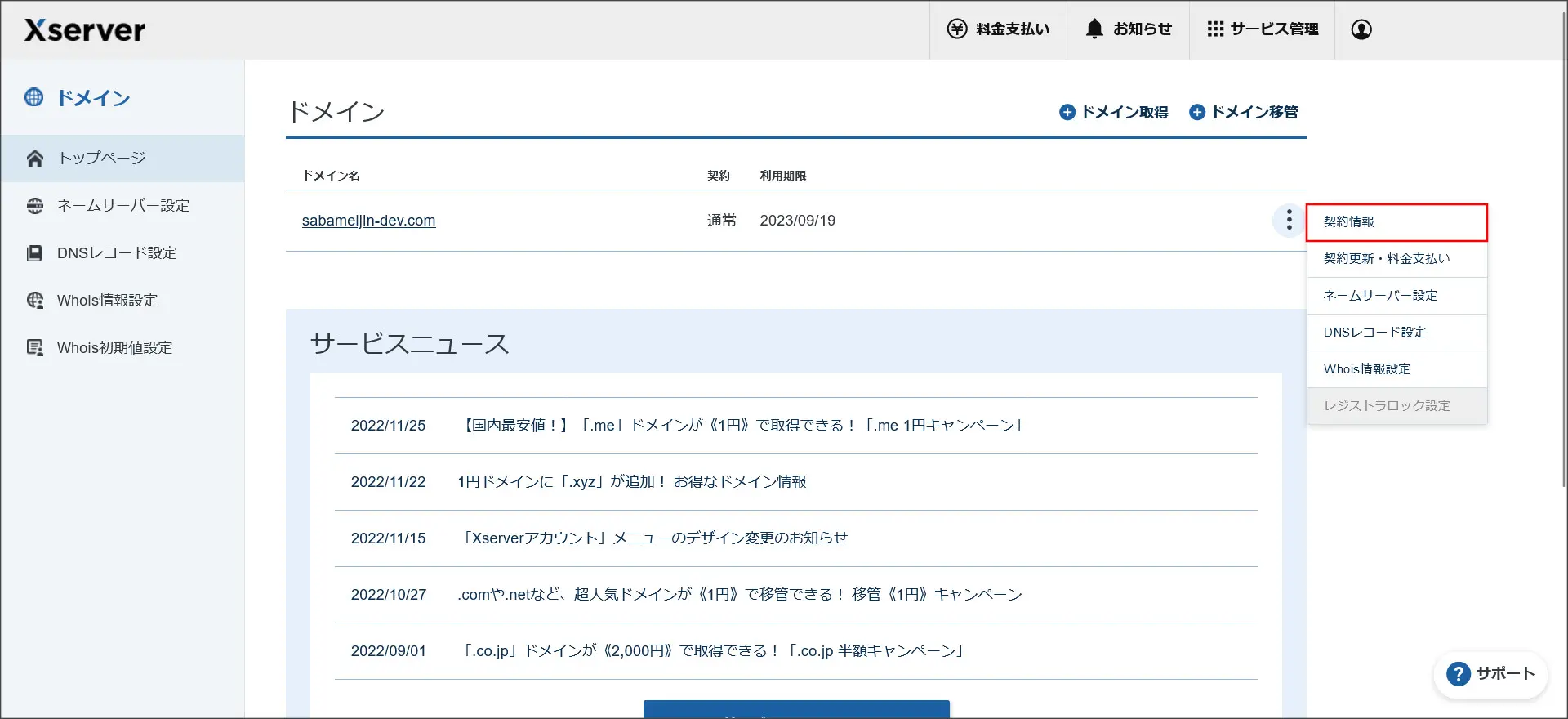Open お知らせ in the header
The height and width of the screenshot is (719, 1568).
click(x=1128, y=29)
